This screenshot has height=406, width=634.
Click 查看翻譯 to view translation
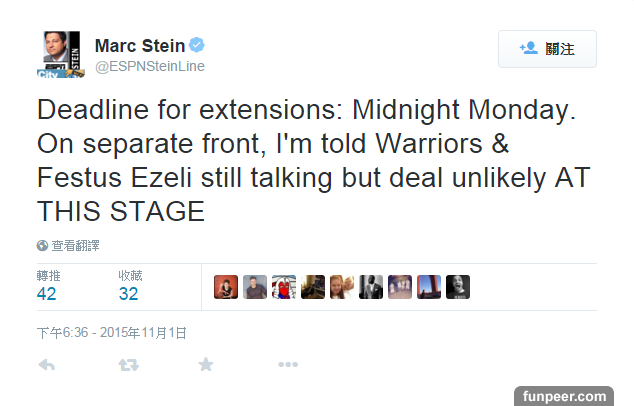(x=75, y=245)
